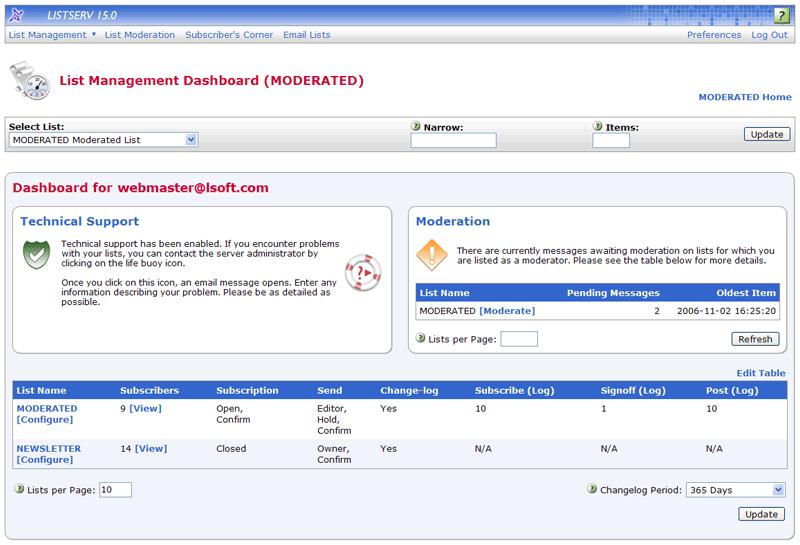This screenshot has height=545, width=800.
Task: Click the Subscribers column header
Action: tap(149, 390)
